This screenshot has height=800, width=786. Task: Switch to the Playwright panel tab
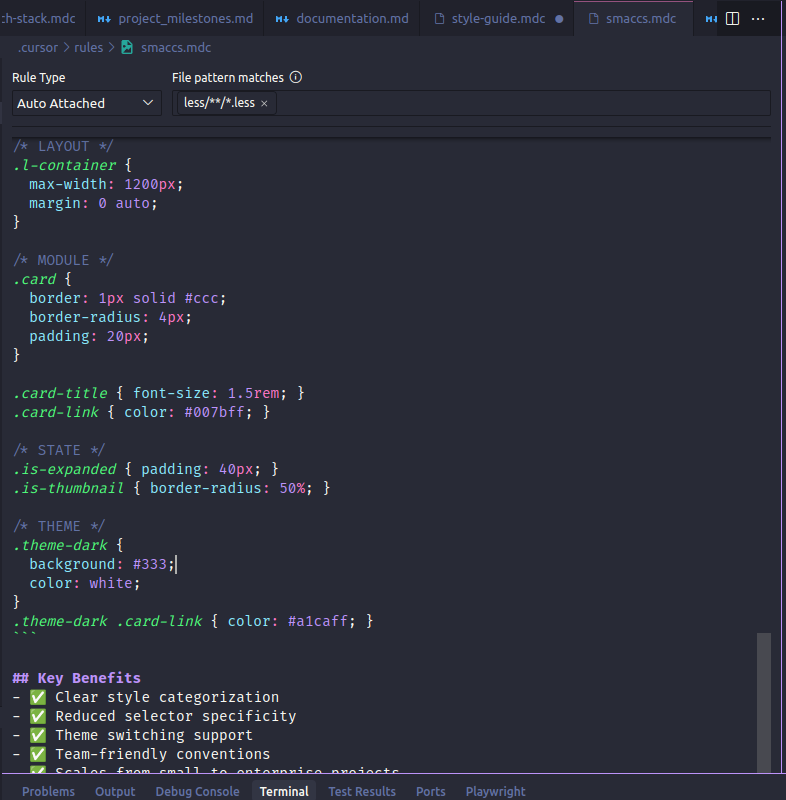(495, 790)
